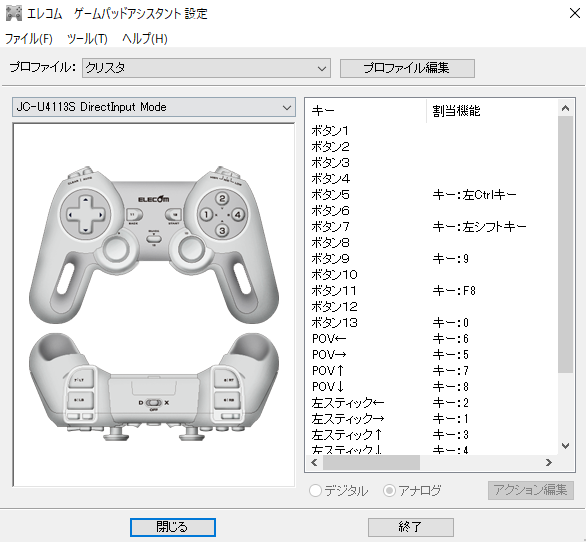Select the ボタン3 row
Screen dimensions: 586x542
(432, 163)
